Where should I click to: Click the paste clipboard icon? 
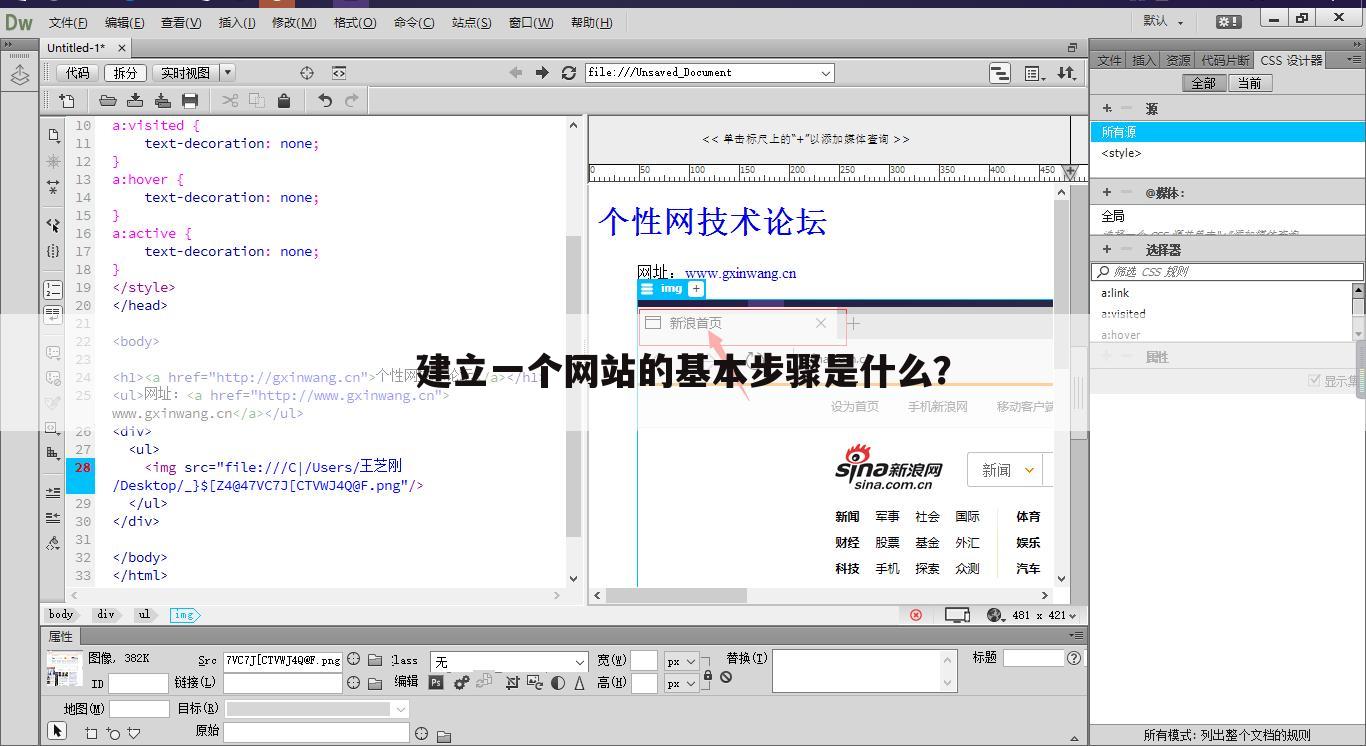point(284,100)
